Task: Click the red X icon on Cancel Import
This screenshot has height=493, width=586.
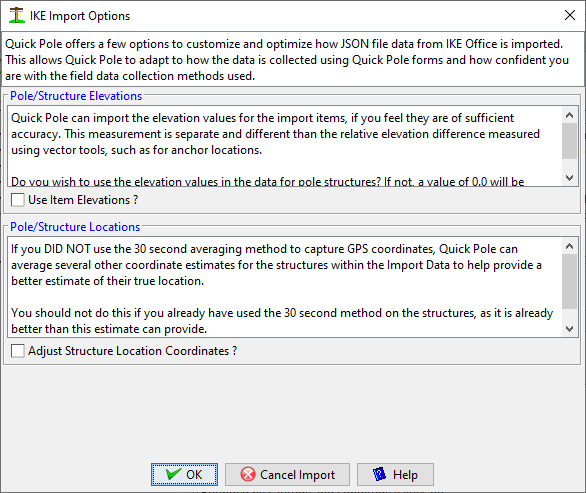Action: [x=248, y=474]
